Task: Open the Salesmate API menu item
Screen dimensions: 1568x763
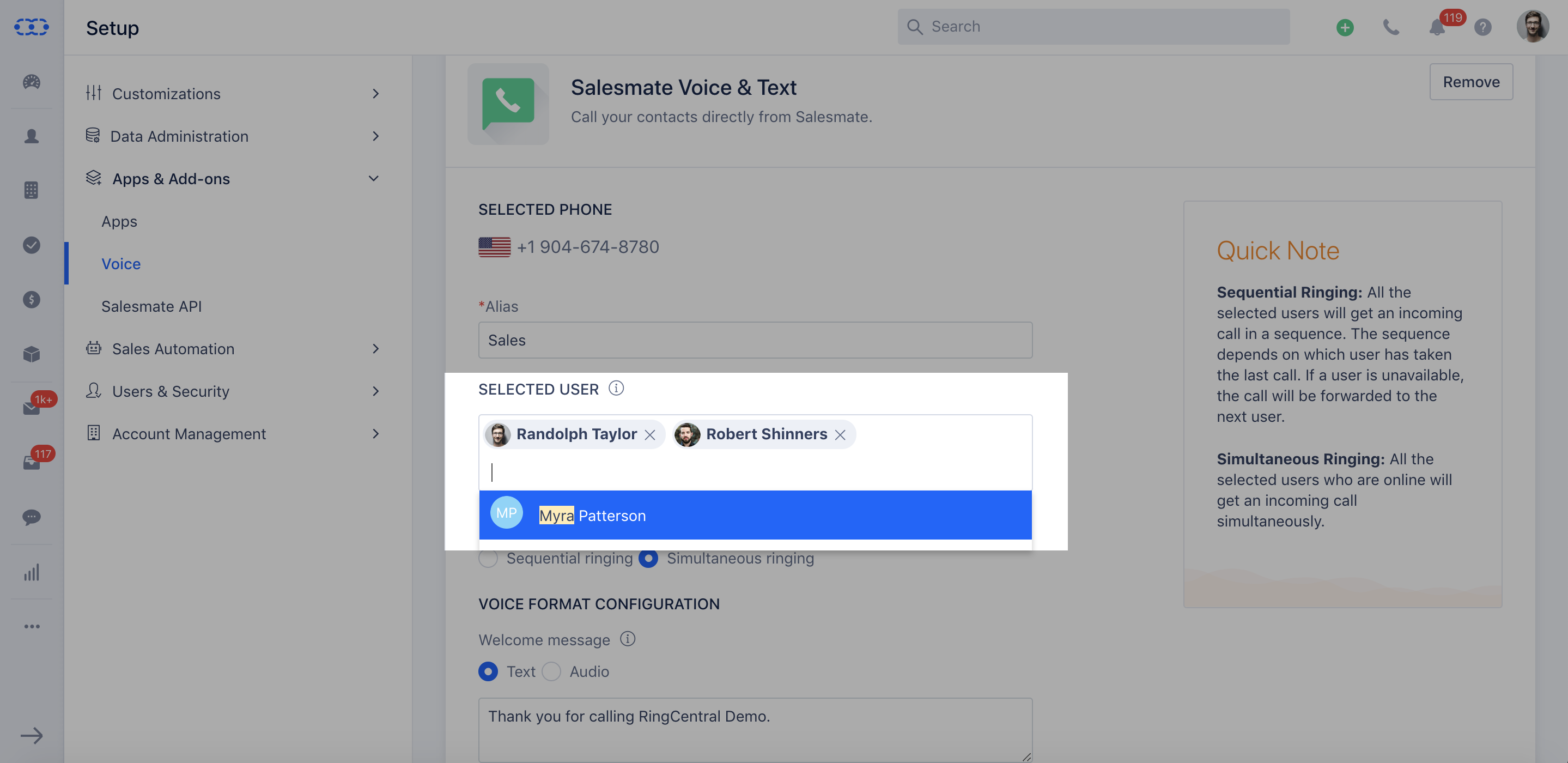Action: (151, 306)
